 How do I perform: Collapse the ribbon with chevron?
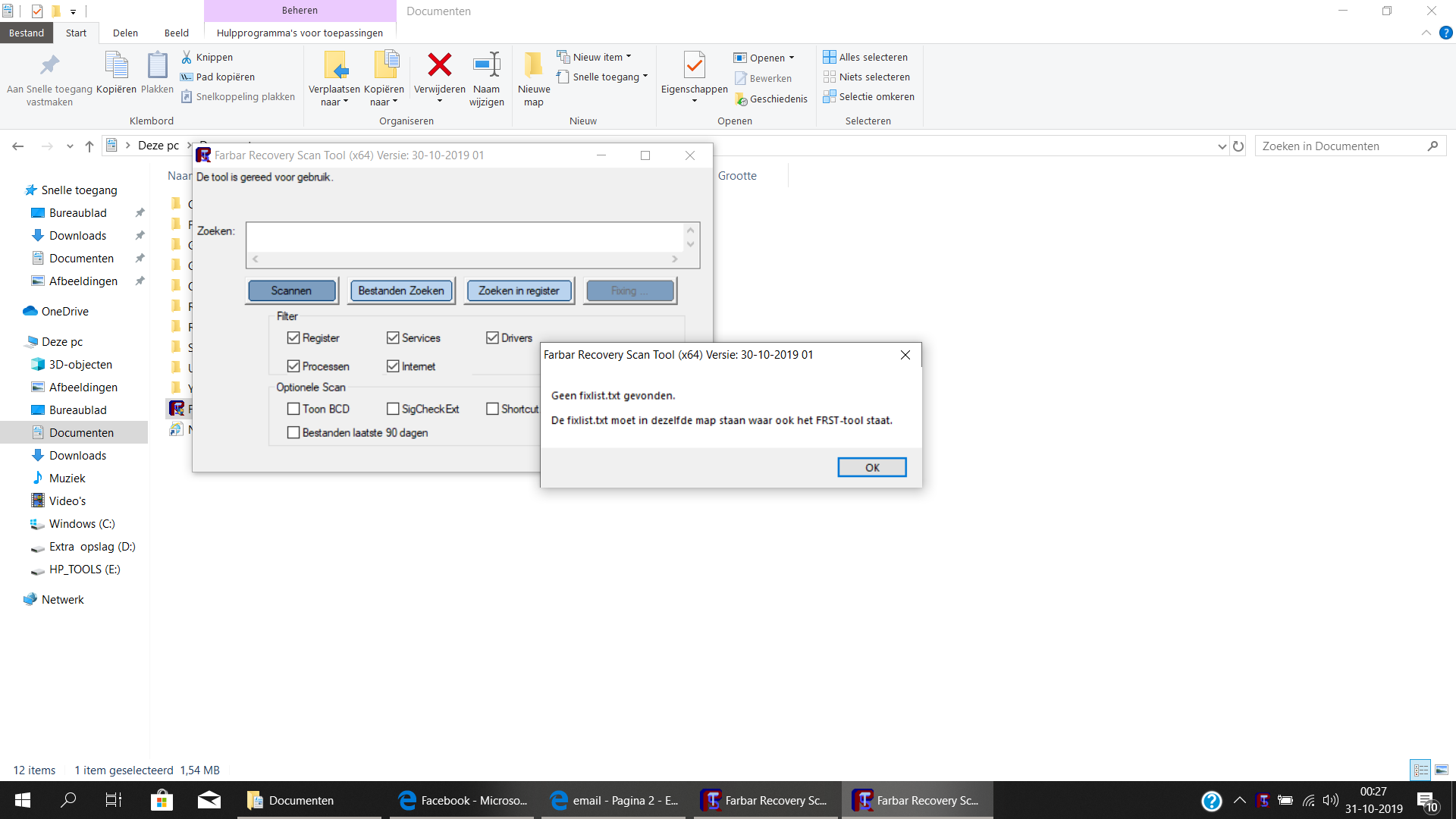tap(1426, 33)
